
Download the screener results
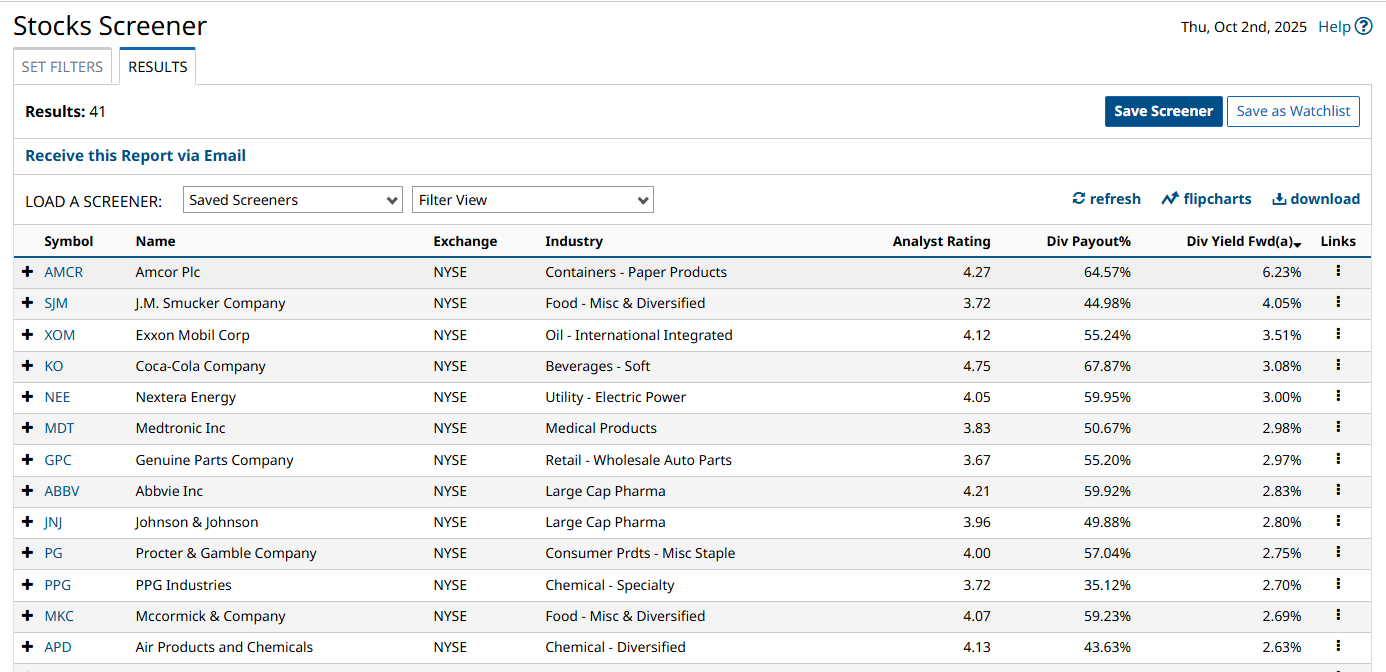click(1315, 199)
